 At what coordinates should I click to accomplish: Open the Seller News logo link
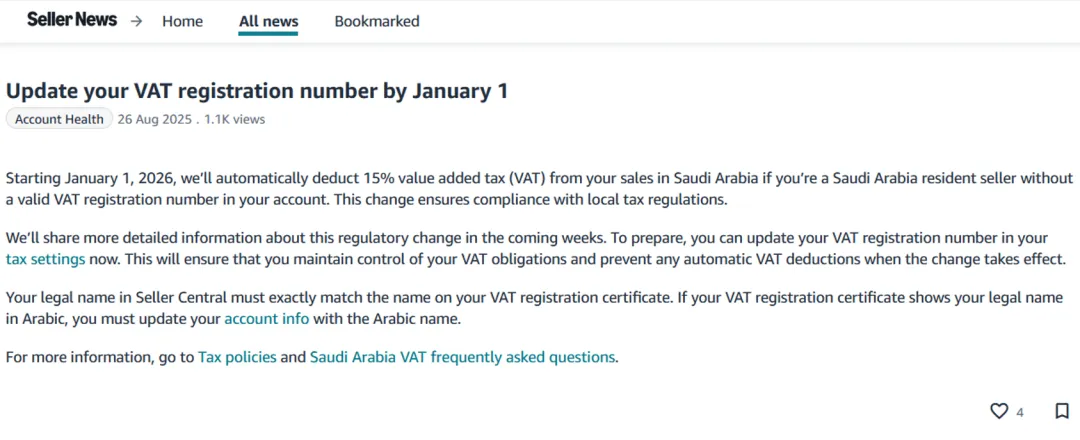(72, 20)
